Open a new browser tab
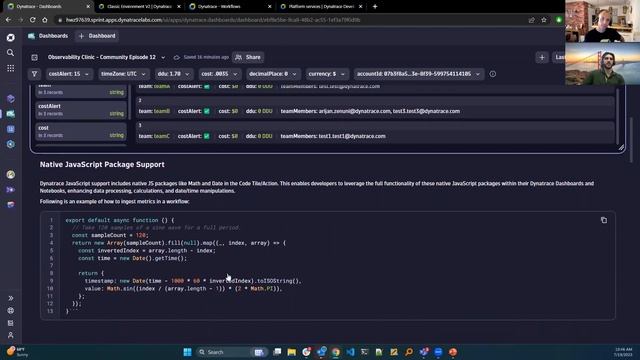Screen dimensions: 640x360 tap(375, 7)
